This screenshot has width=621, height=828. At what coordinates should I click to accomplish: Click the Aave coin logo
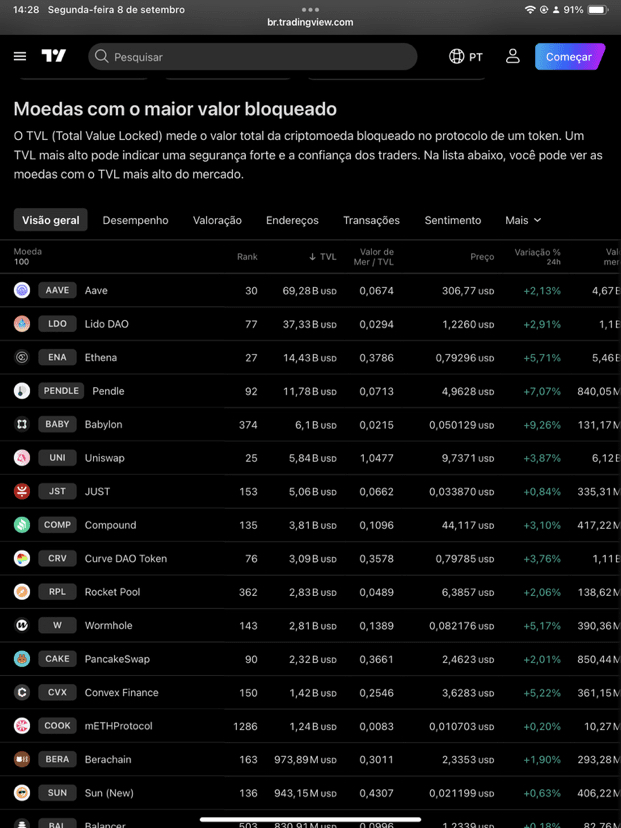tap(22, 290)
